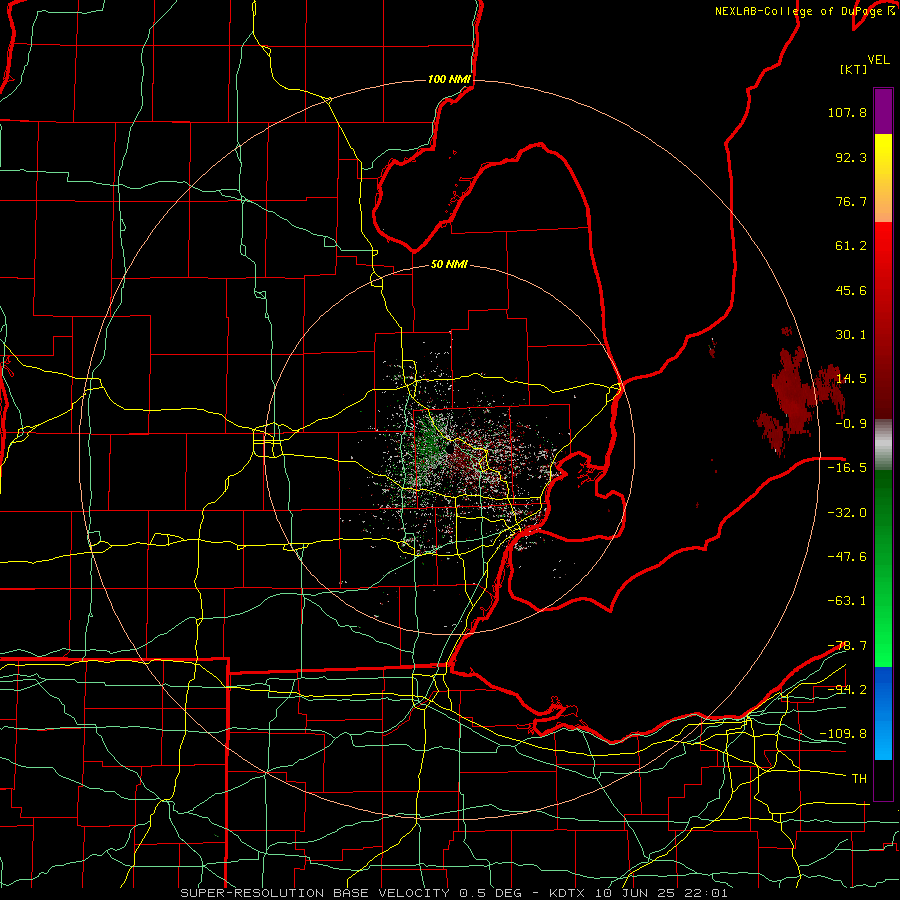Pick the blue segment of velocity color bar

point(883,713)
